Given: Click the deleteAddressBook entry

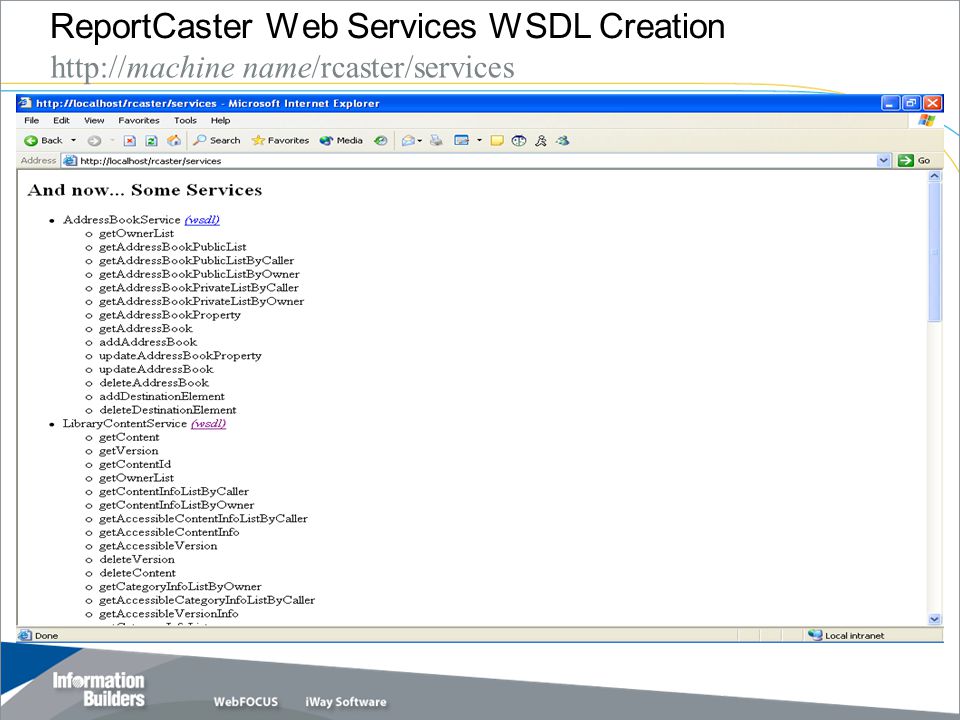Looking at the screenshot, I should click(x=154, y=383).
